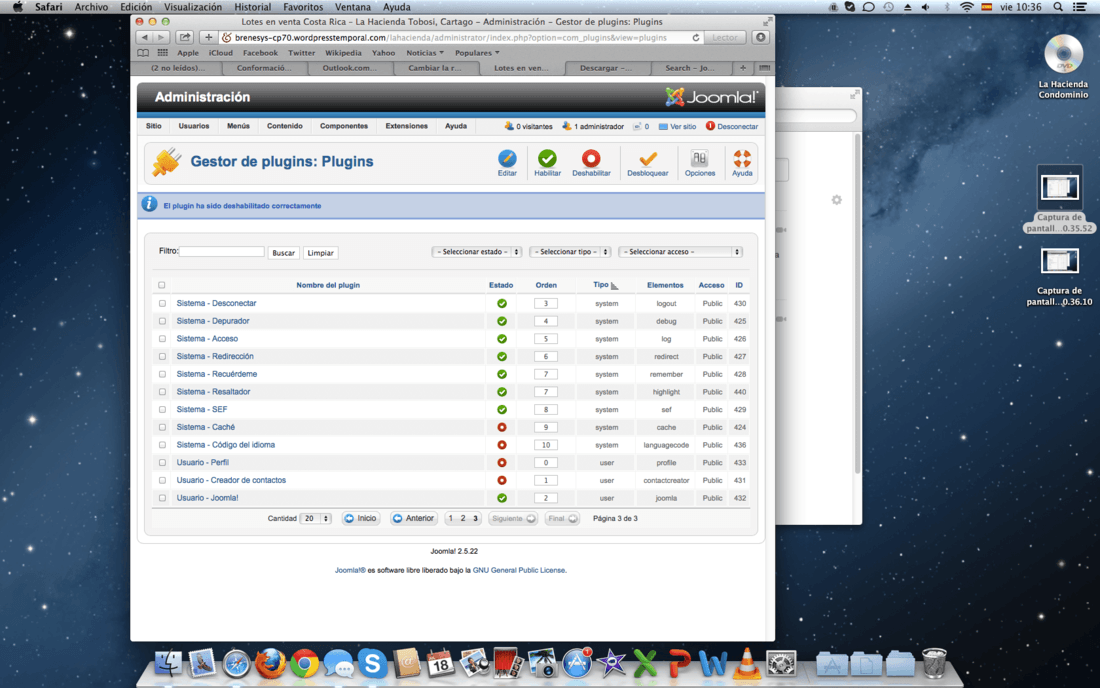Click the Habilitar green check icon
This screenshot has width=1100, height=688.
tap(547, 158)
